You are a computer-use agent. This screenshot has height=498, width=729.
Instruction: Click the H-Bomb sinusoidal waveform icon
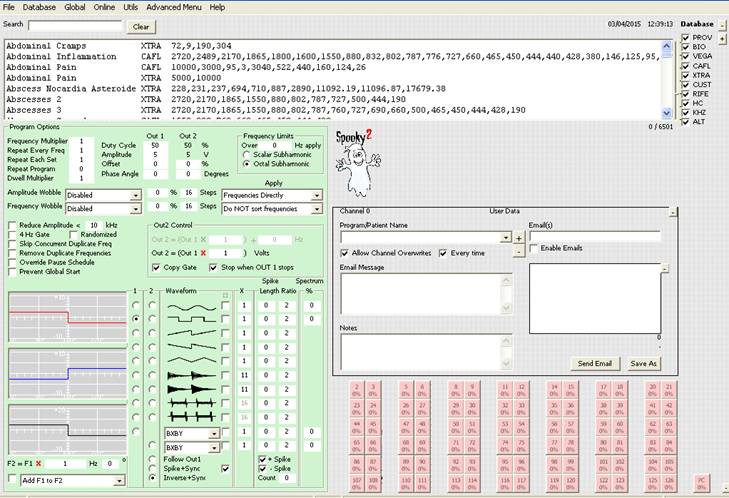192,403
